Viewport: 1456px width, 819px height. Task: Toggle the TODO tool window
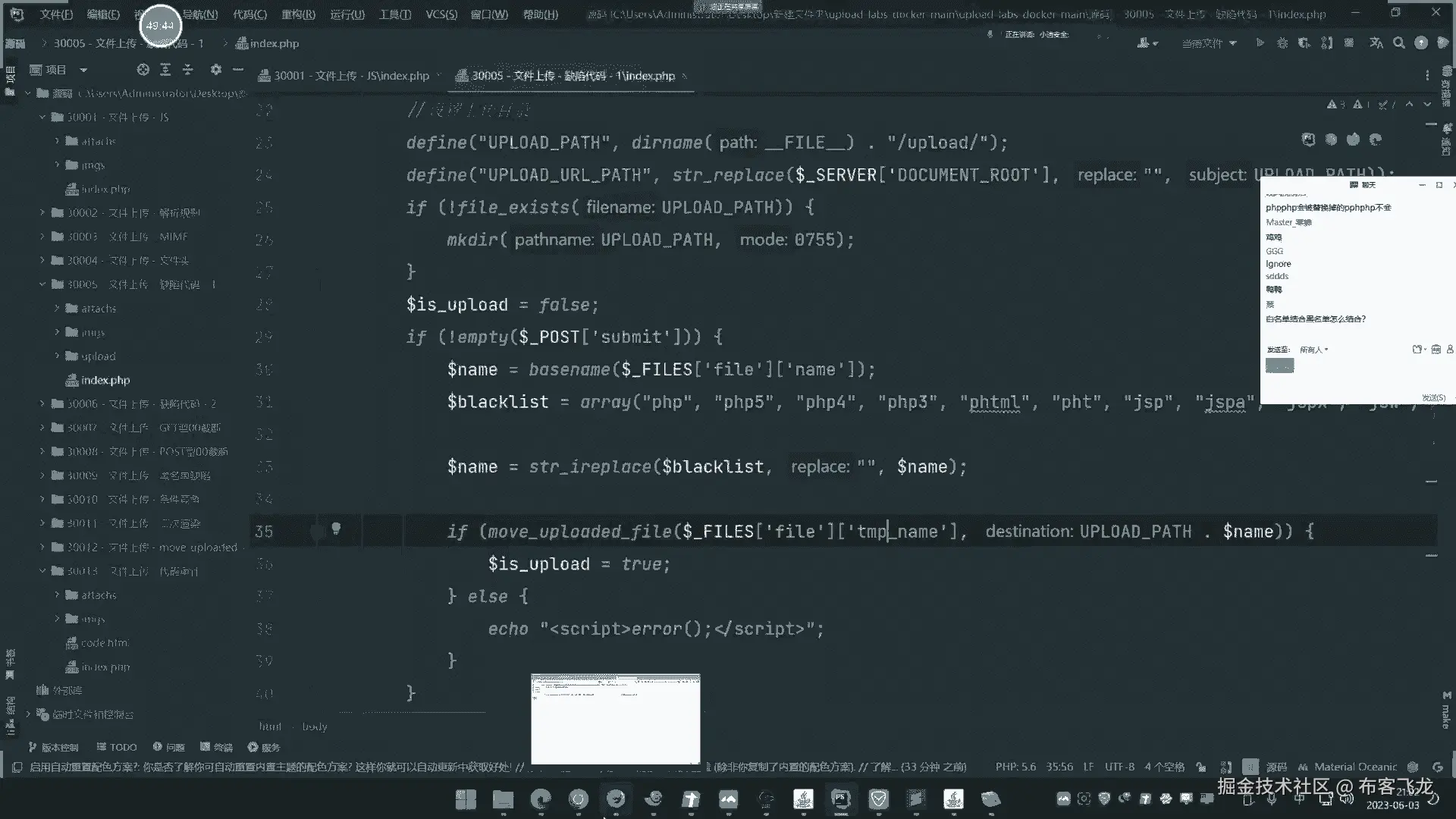point(116,747)
